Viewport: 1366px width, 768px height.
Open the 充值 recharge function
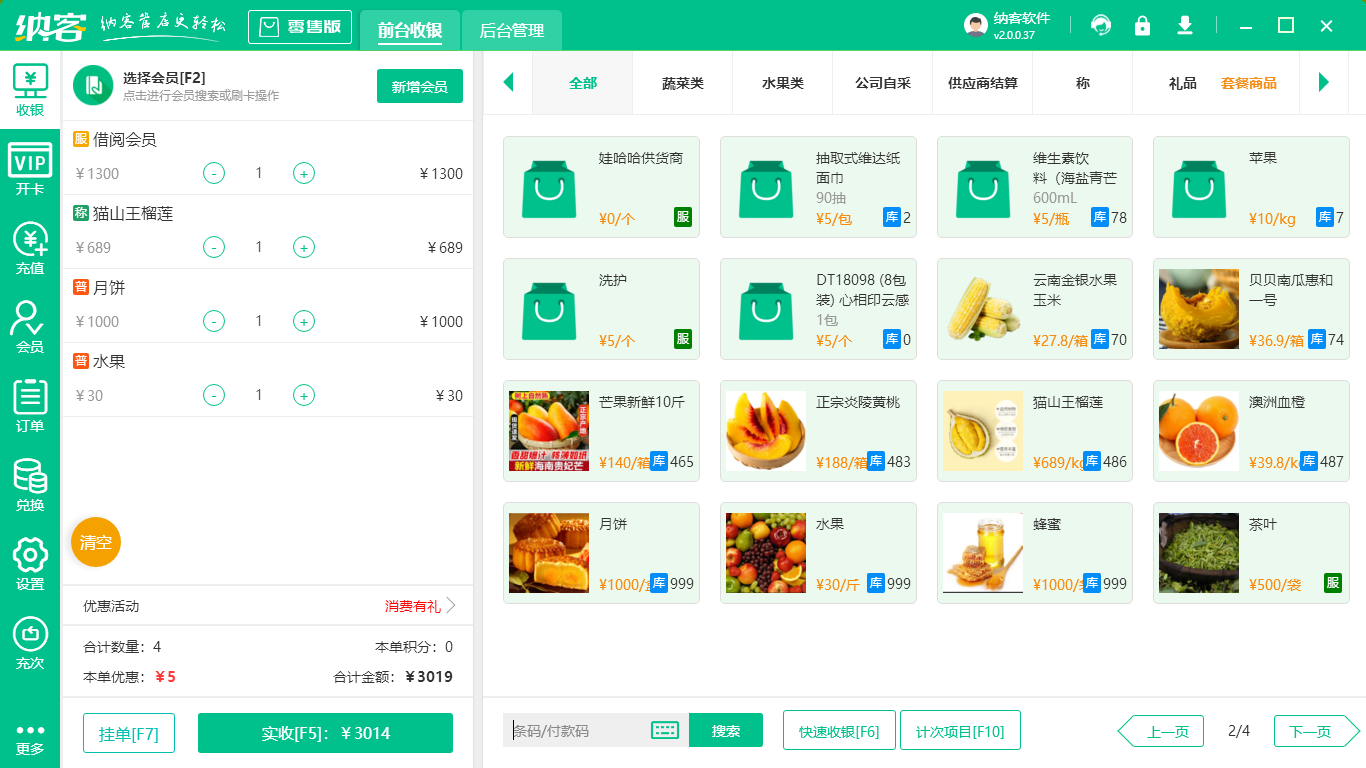point(29,245)
